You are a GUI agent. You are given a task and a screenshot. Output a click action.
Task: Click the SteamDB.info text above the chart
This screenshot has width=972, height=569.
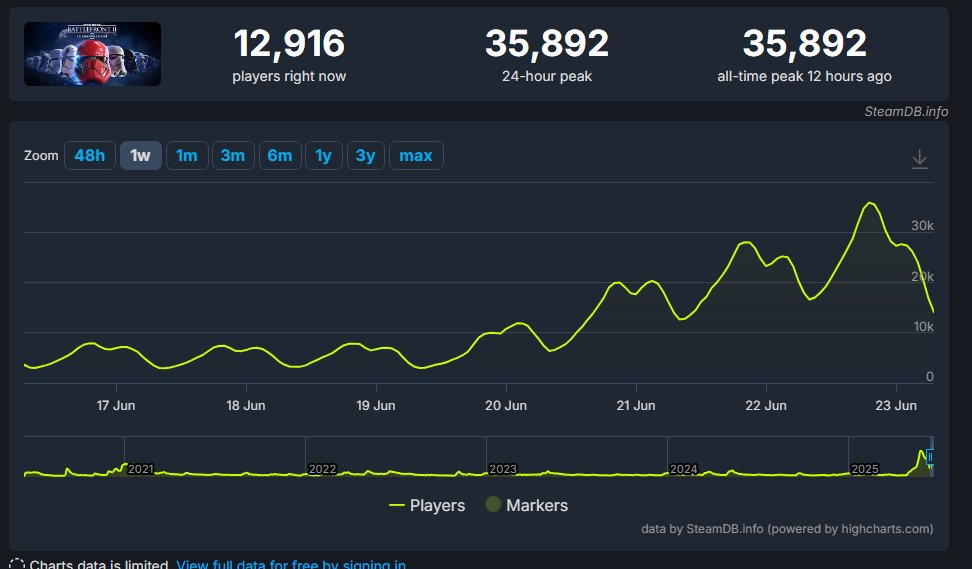(x=906, y=112)
